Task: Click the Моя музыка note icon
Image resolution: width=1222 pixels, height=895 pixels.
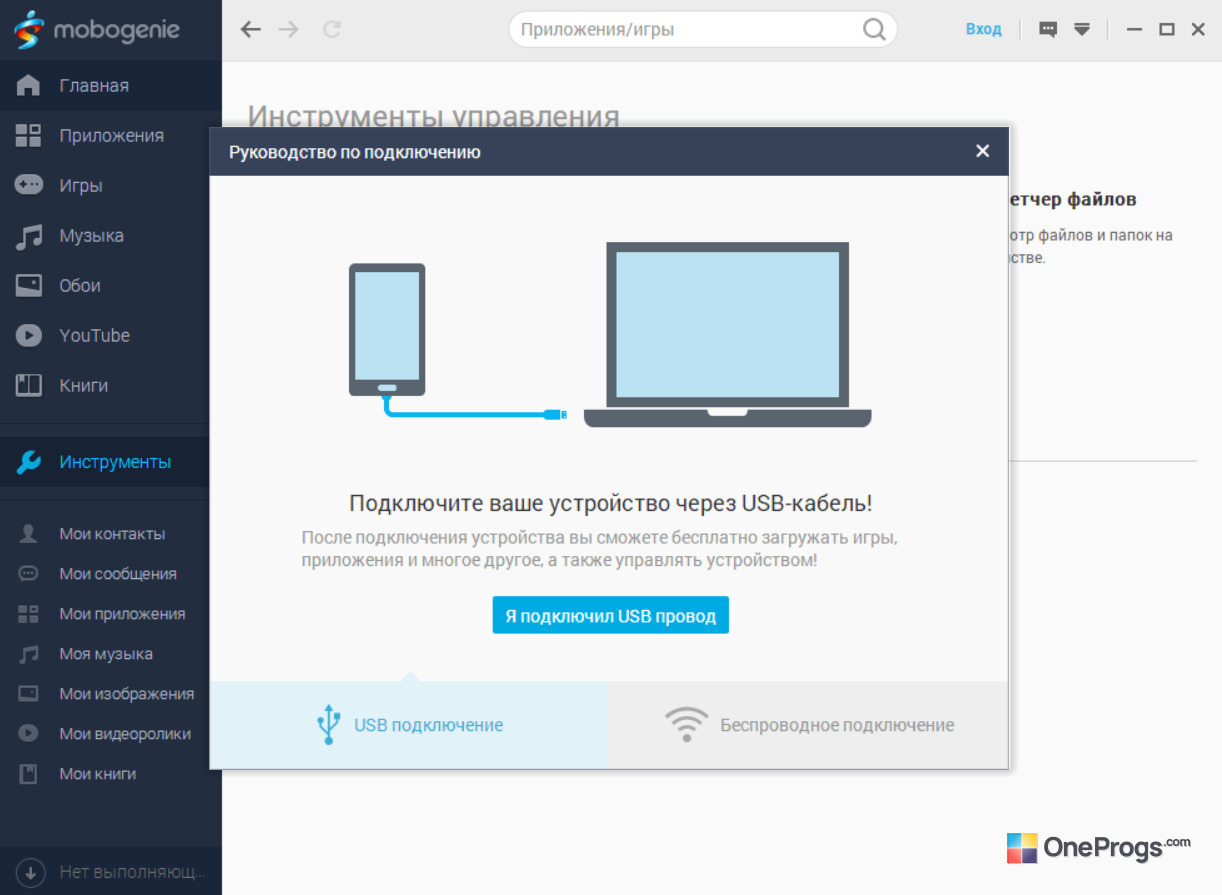Action: click(28, 654)
